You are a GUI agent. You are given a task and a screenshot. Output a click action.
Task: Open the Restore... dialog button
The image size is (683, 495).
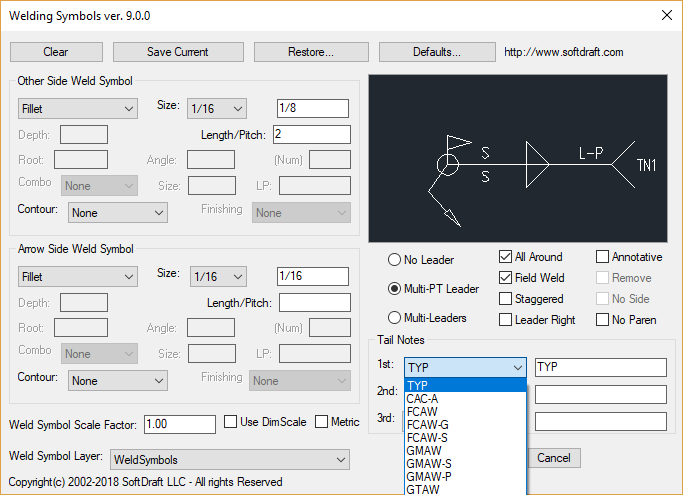point(310,52)
